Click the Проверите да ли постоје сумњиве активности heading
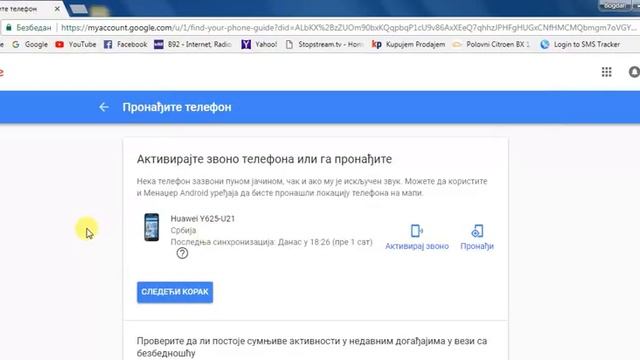The height and width of the screenshot is (360, 640). pyautogui.click(x=312, y=347)
